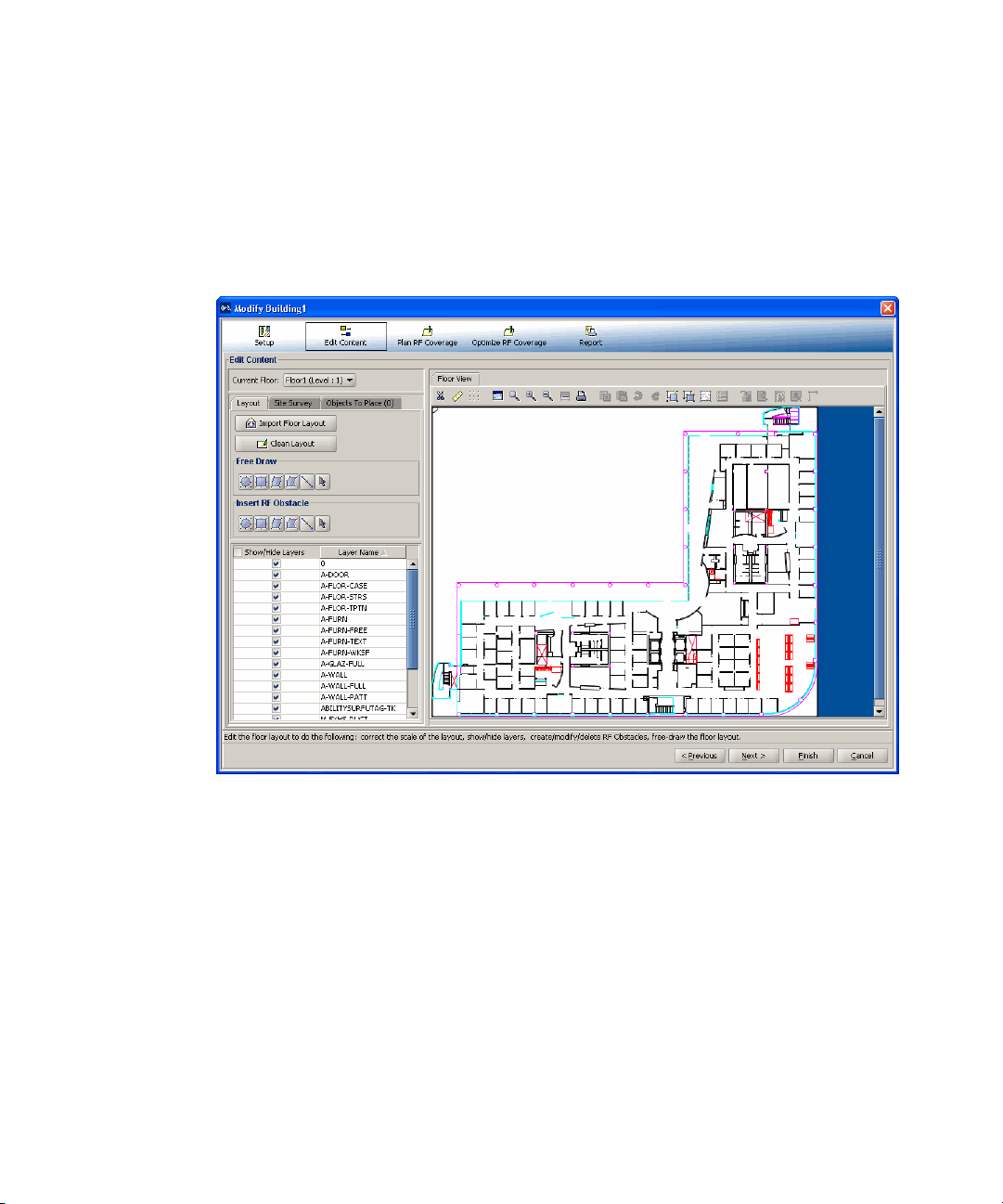
Task: Click the list lines icon left of the printer
Action: point(564,396)
